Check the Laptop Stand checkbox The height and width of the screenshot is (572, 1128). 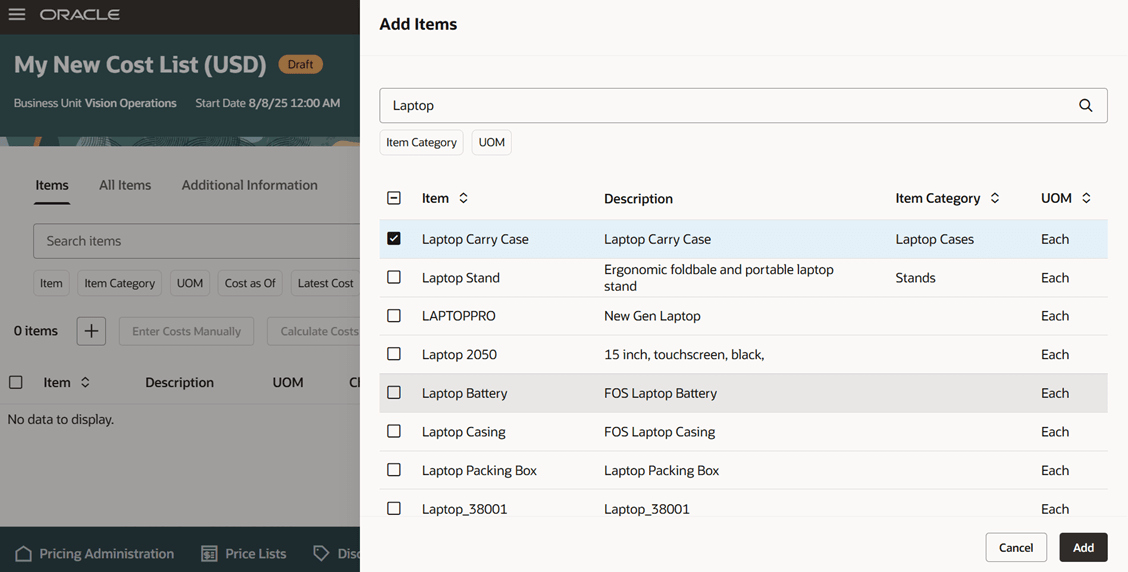pos(394,277)
